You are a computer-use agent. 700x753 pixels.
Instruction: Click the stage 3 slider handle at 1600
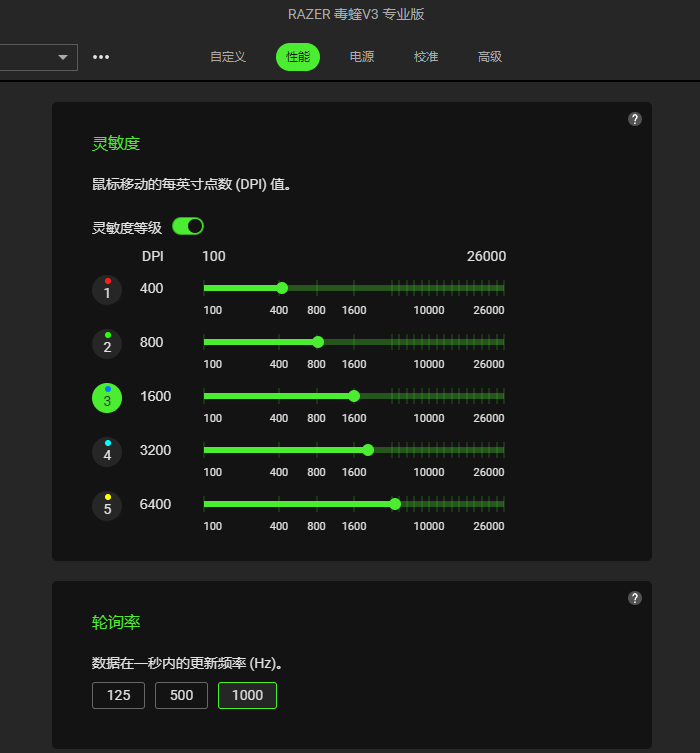click(x=354, y=396)
